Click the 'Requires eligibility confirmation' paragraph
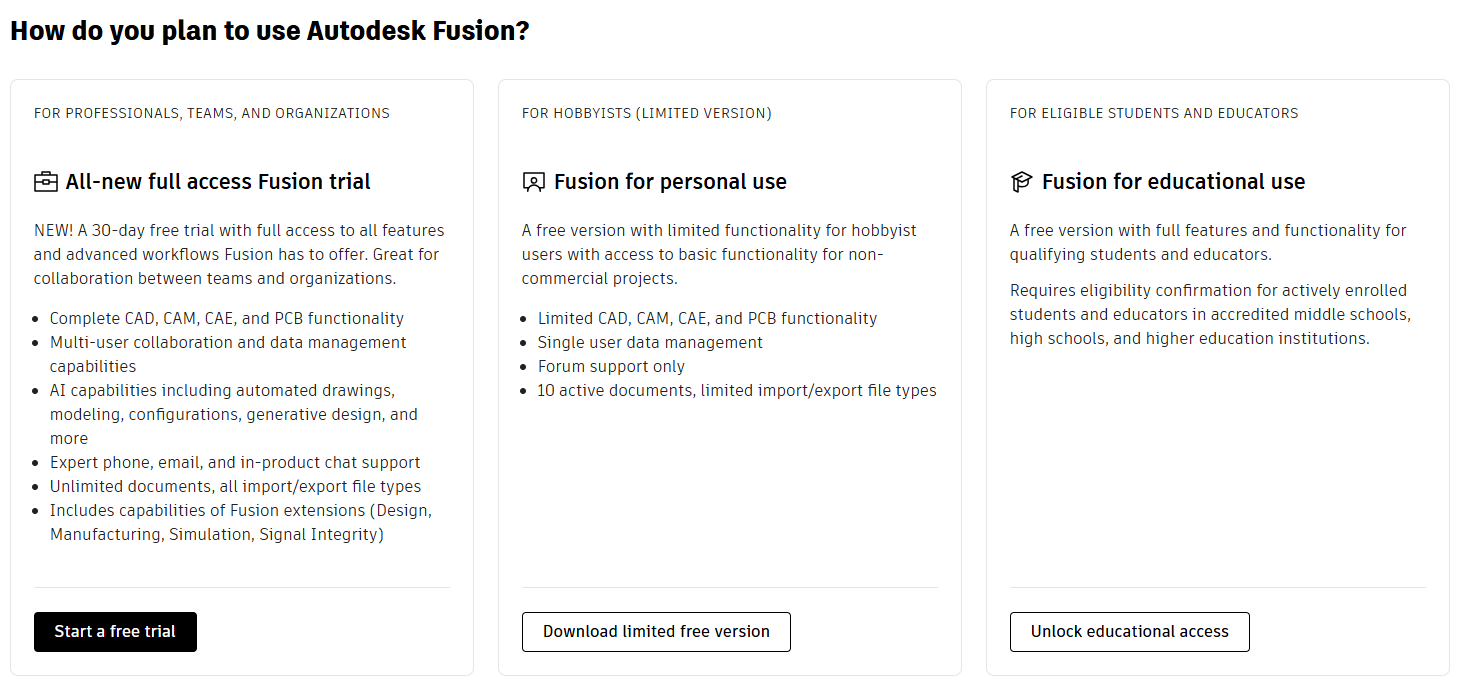This screenshot has width=1465, height=694. (x=1209, y=315)
